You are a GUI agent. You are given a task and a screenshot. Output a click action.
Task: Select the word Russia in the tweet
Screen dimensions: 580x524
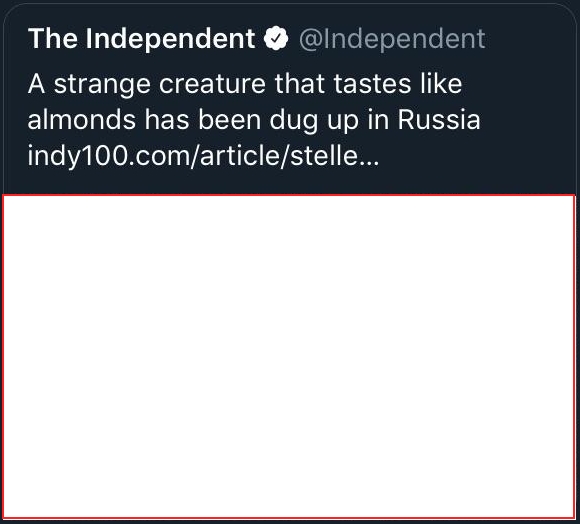pyautogui.click(x=439, y=119)
